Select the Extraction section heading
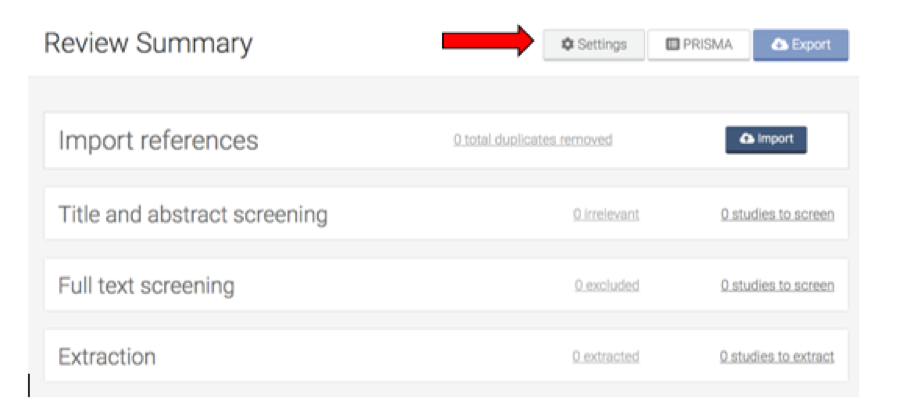The image size is (903, 408). coord(107,357)
